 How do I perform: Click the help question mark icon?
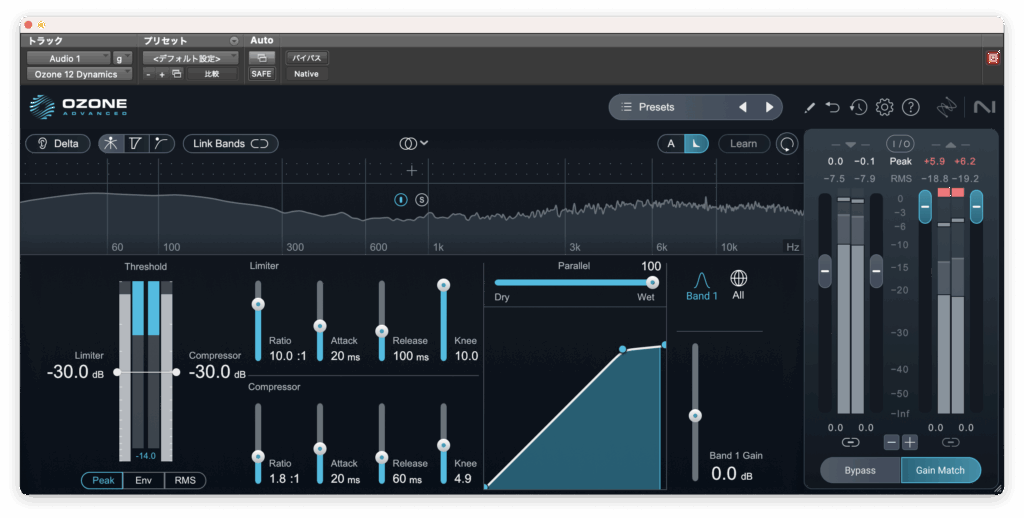[x=910, y=107]
